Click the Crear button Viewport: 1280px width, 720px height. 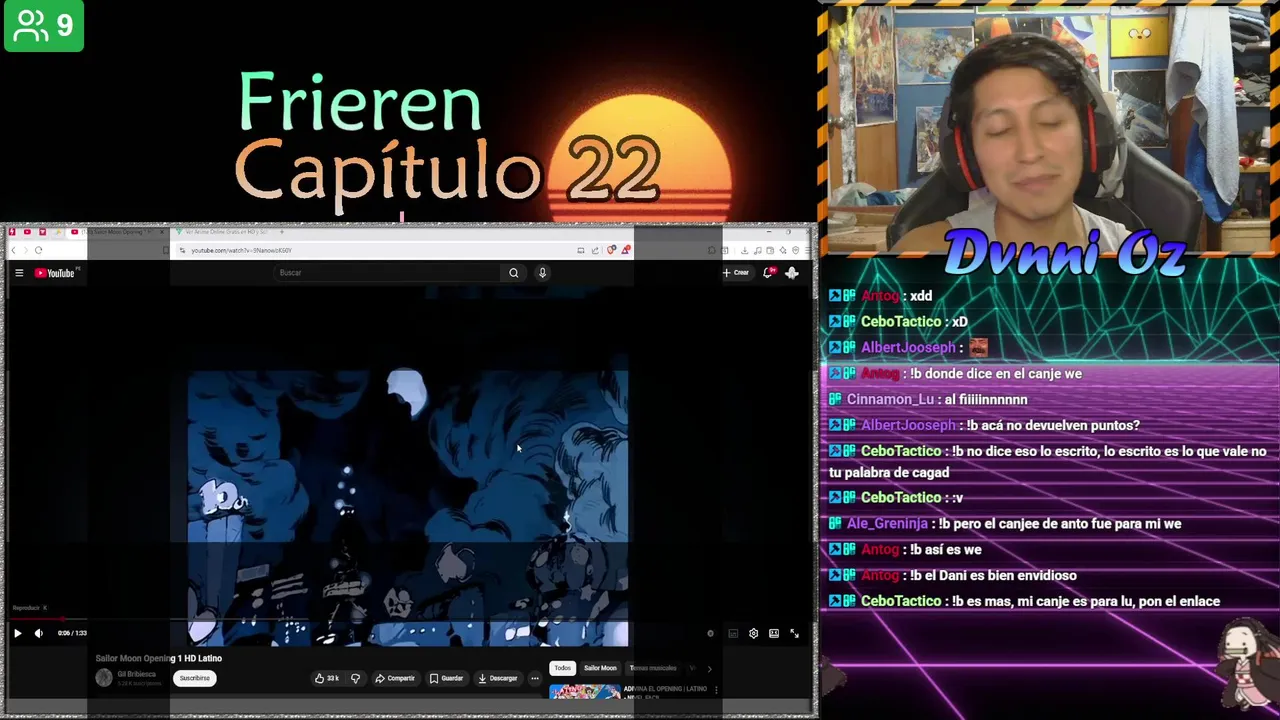pos(736,272)
